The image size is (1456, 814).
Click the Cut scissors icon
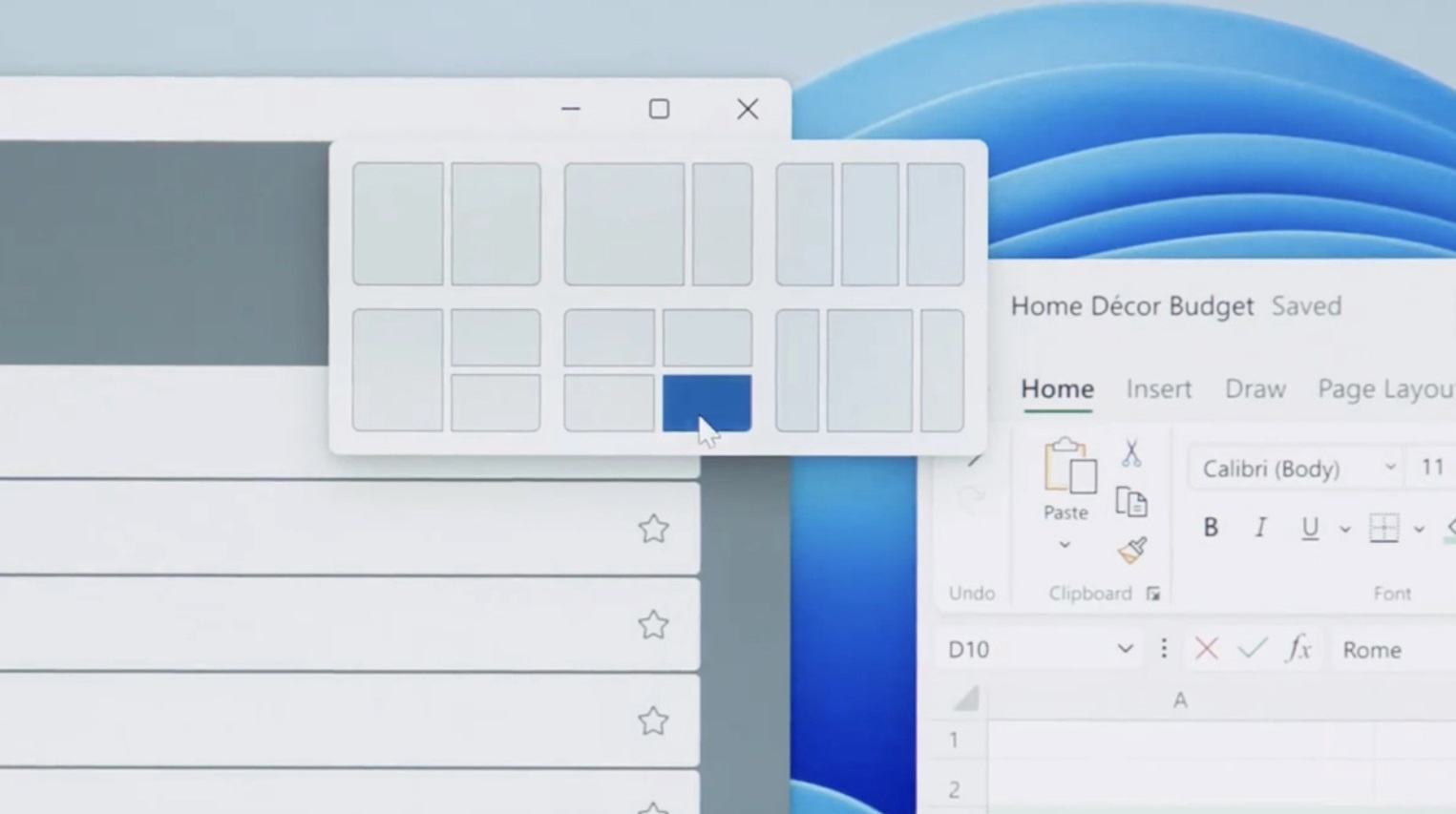pos(1131,453)
